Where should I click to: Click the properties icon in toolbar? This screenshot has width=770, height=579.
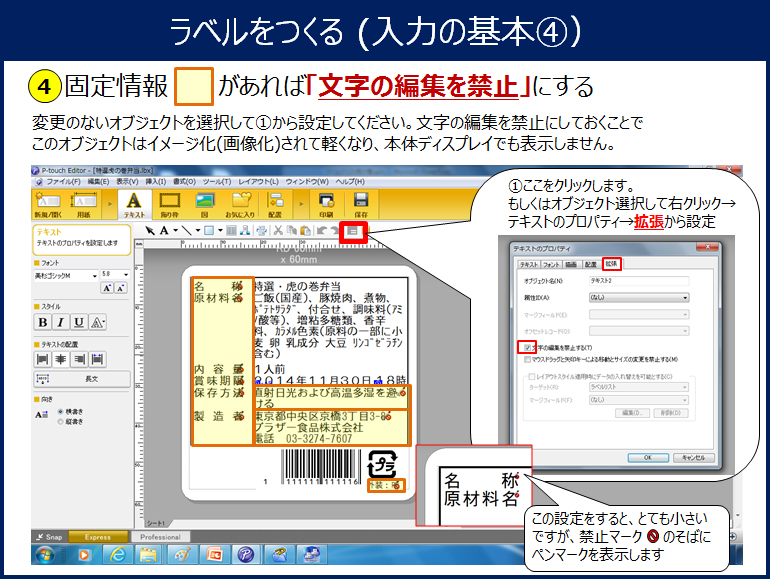[x=353, y=231]
